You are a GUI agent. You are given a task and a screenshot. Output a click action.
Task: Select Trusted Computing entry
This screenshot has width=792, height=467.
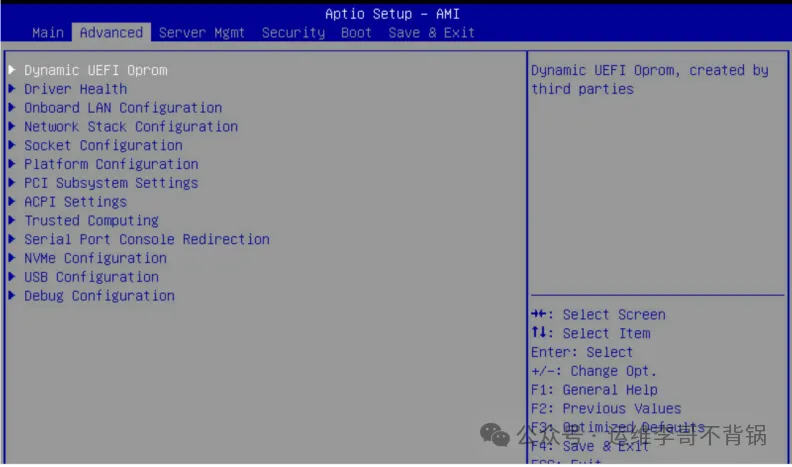tap(91, 220)
